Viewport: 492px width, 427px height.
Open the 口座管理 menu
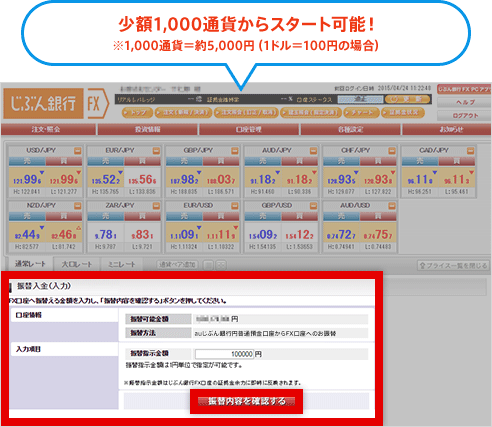click(x=249, y=129)
